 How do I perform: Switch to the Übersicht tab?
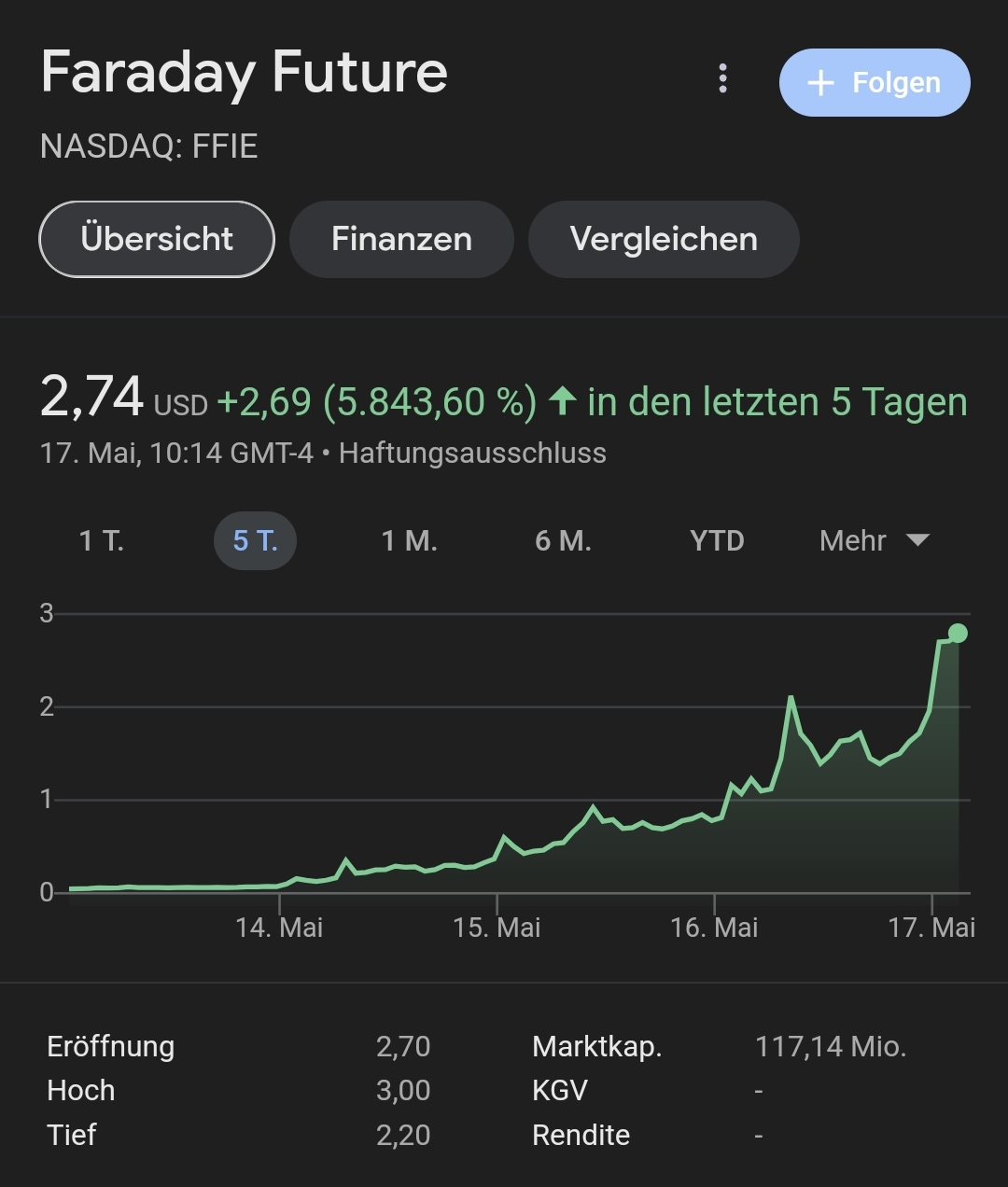[157, 239]
